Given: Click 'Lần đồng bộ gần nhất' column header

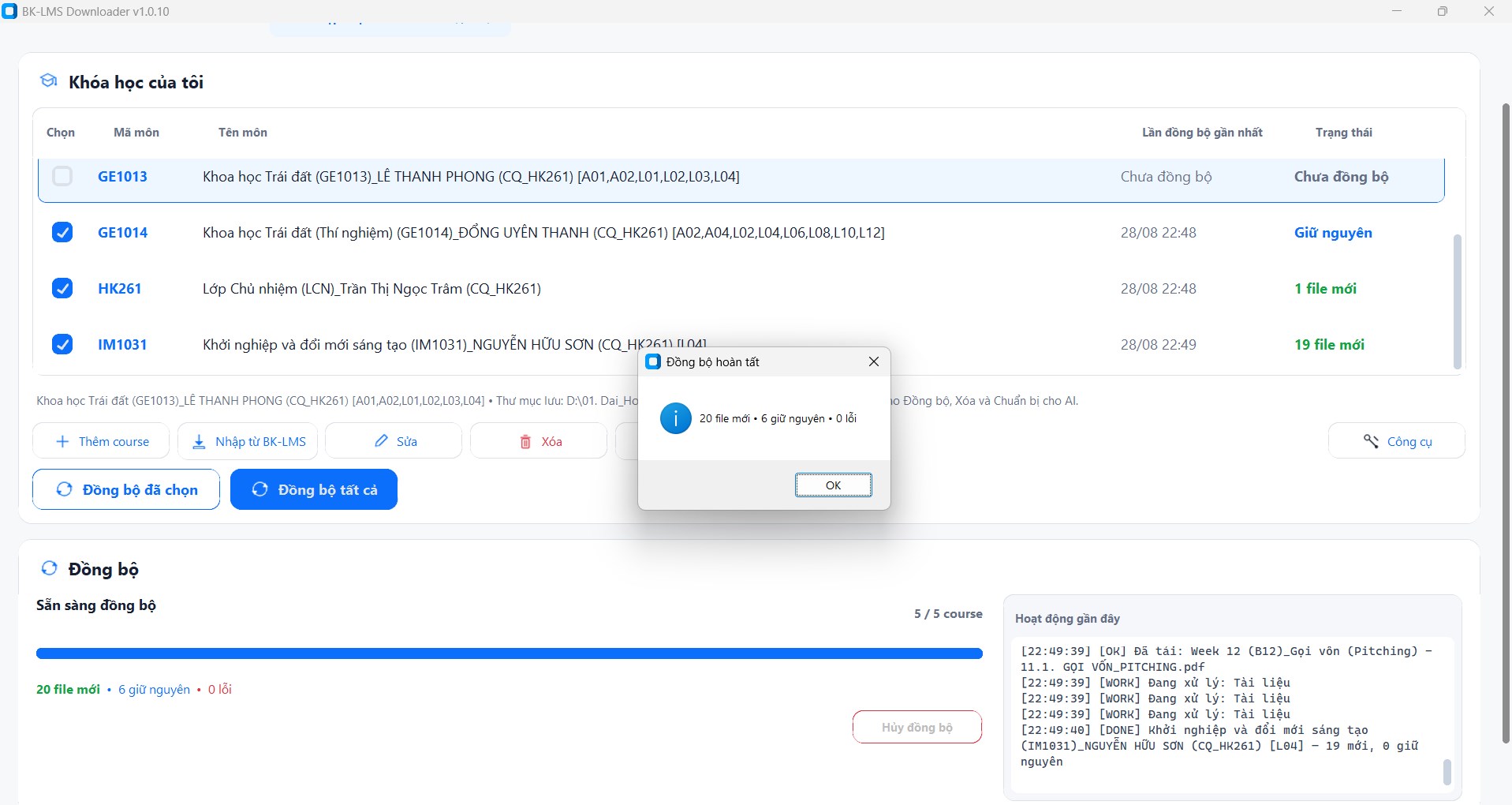Looking at the screenshot, I should pos(1202,133).
